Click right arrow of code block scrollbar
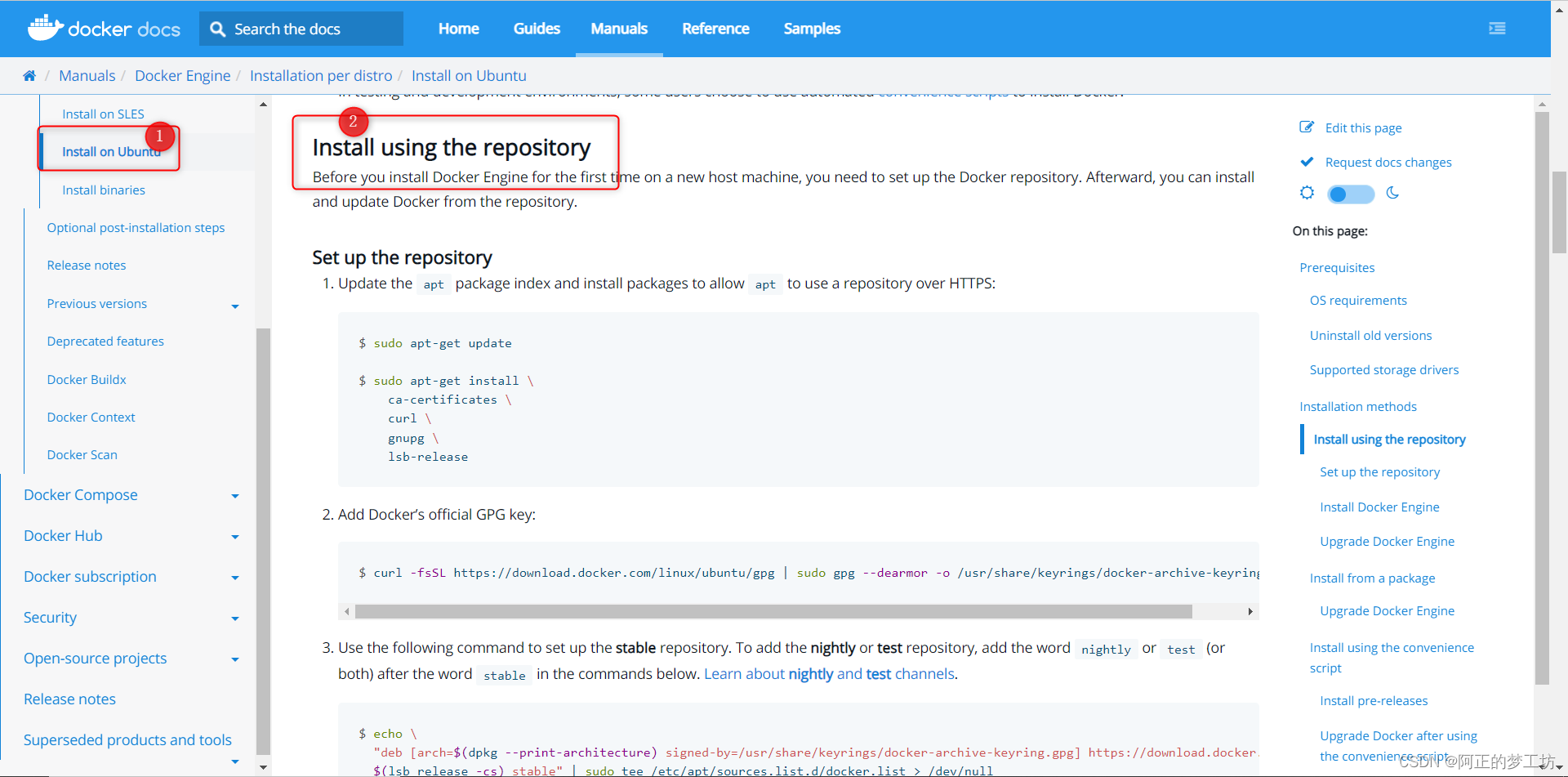Image resolution: width=1568 pixels, height=777 pixels. [1250, 612]
